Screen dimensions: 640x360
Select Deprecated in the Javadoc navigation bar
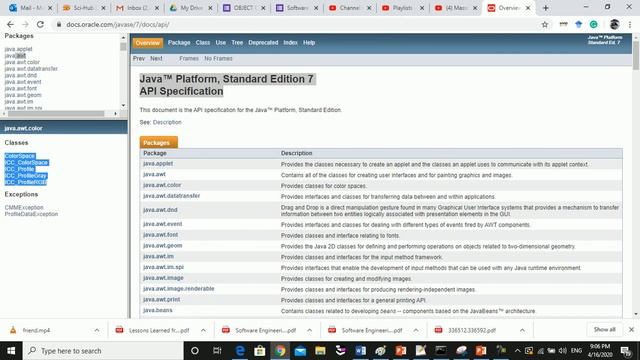[x=263, y=42]
